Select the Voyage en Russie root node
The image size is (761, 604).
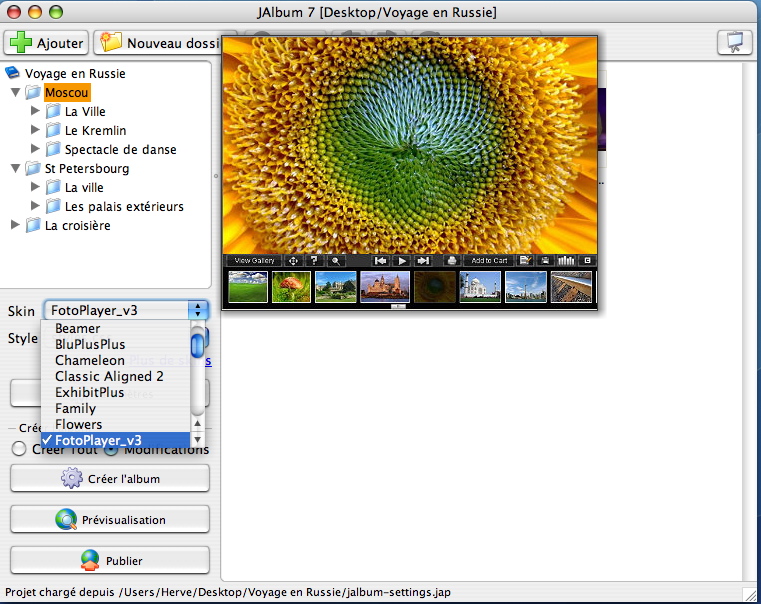pos(75,73)
